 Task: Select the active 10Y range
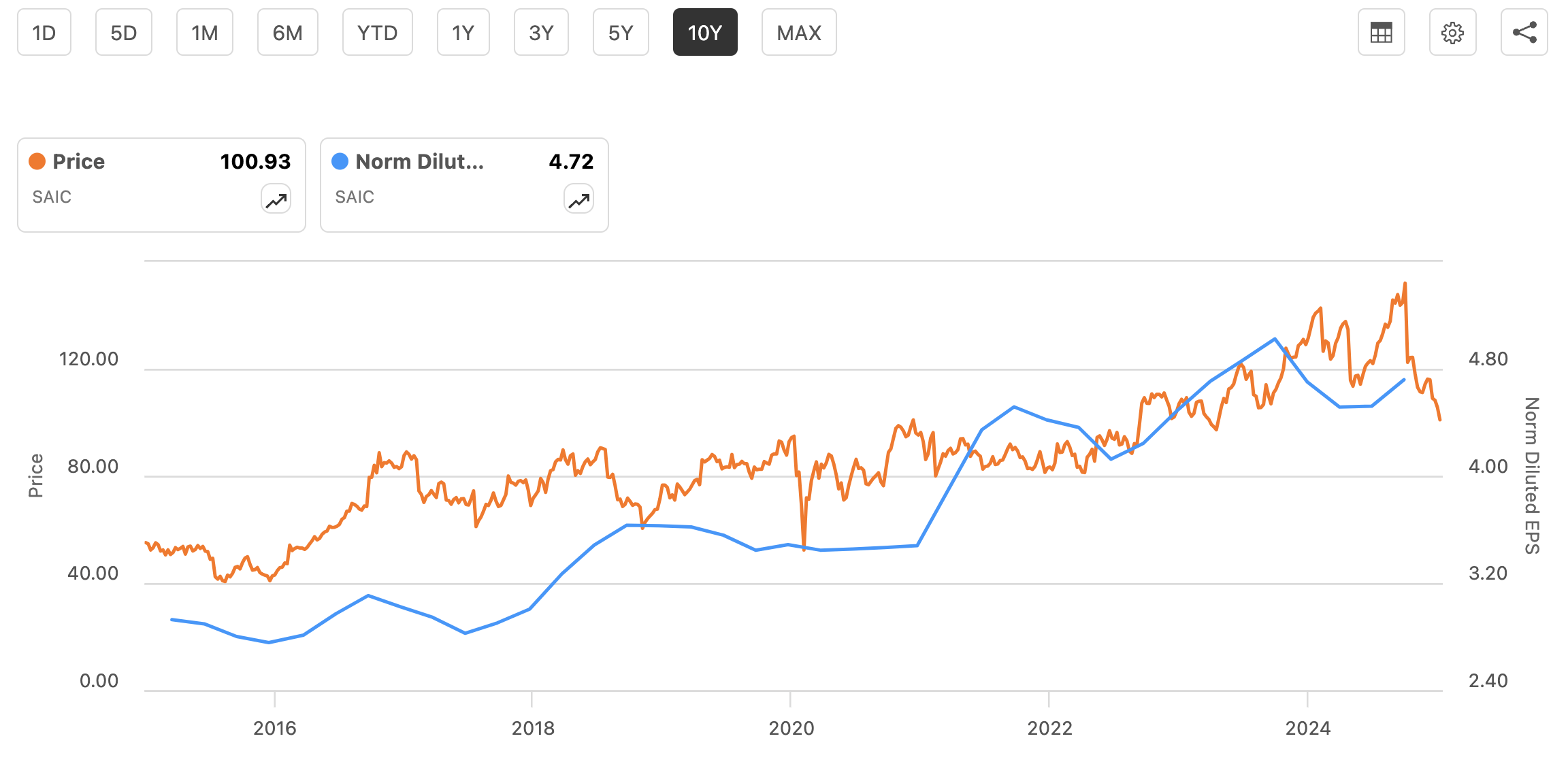click(704, 33)
